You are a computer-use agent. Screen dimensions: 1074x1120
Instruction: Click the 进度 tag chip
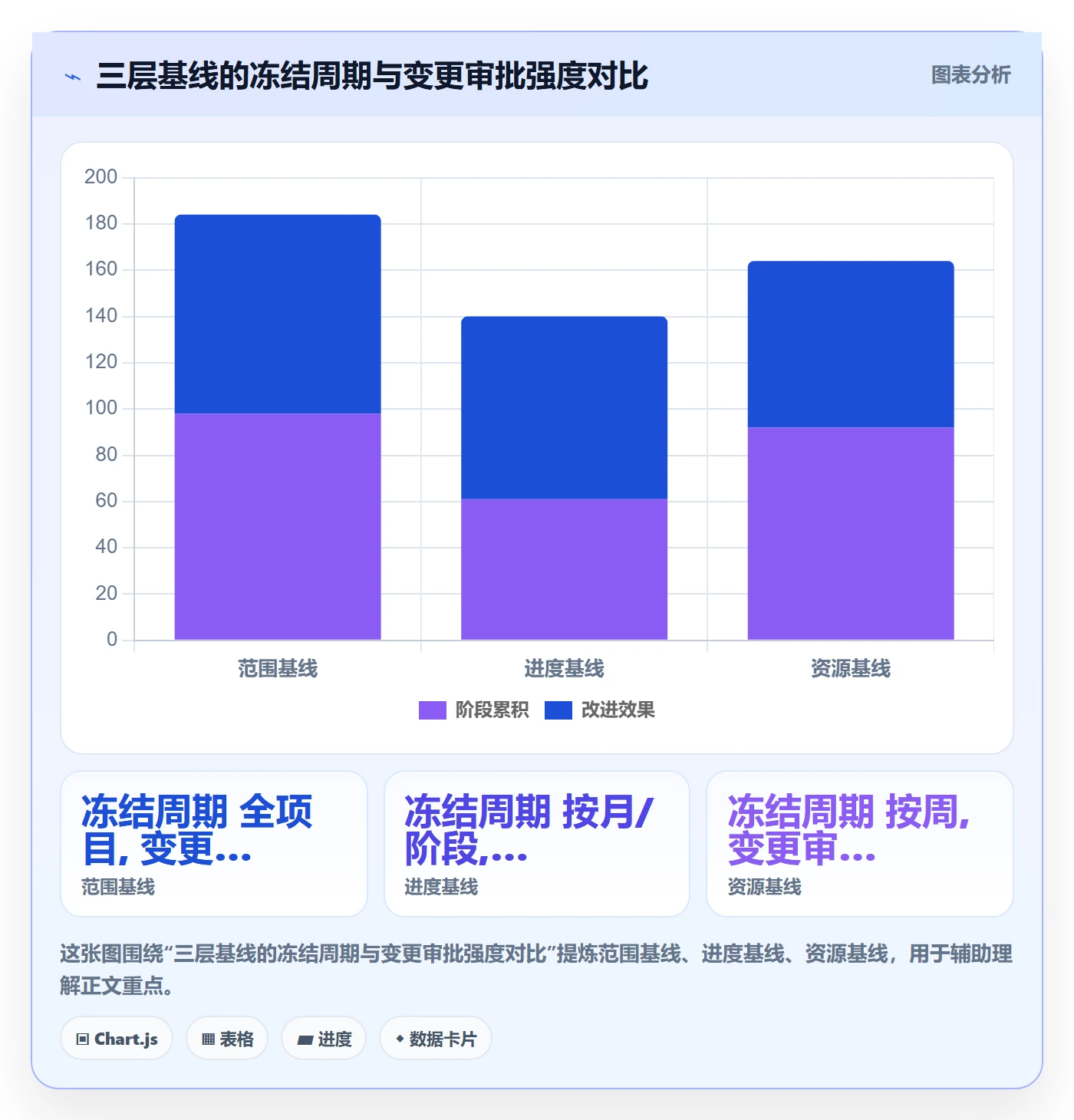[x=324, y=1039]
